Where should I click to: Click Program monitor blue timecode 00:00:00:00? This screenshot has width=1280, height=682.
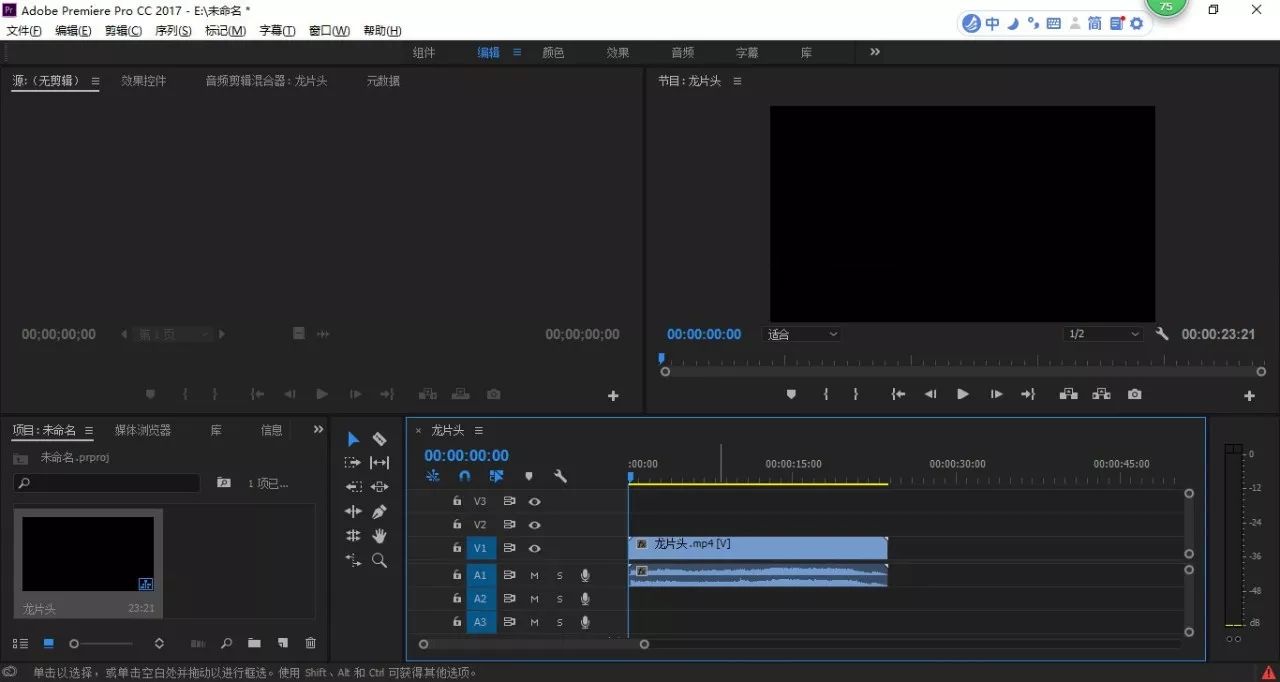click(x=704, y=334)
